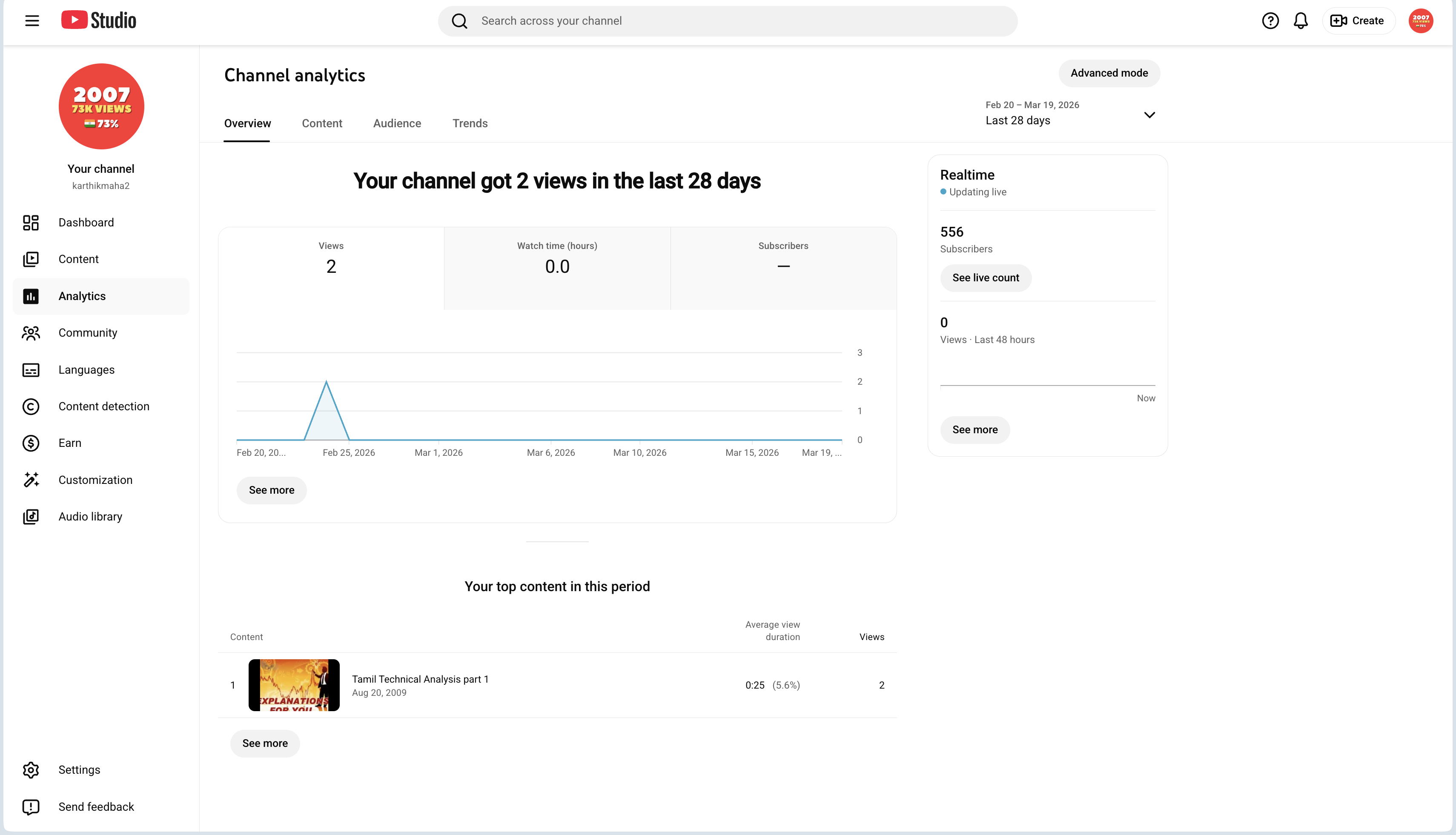This screenshot has height=835, width=1456.
Task: Click See more under the views chart
Action: click(271, 490)
